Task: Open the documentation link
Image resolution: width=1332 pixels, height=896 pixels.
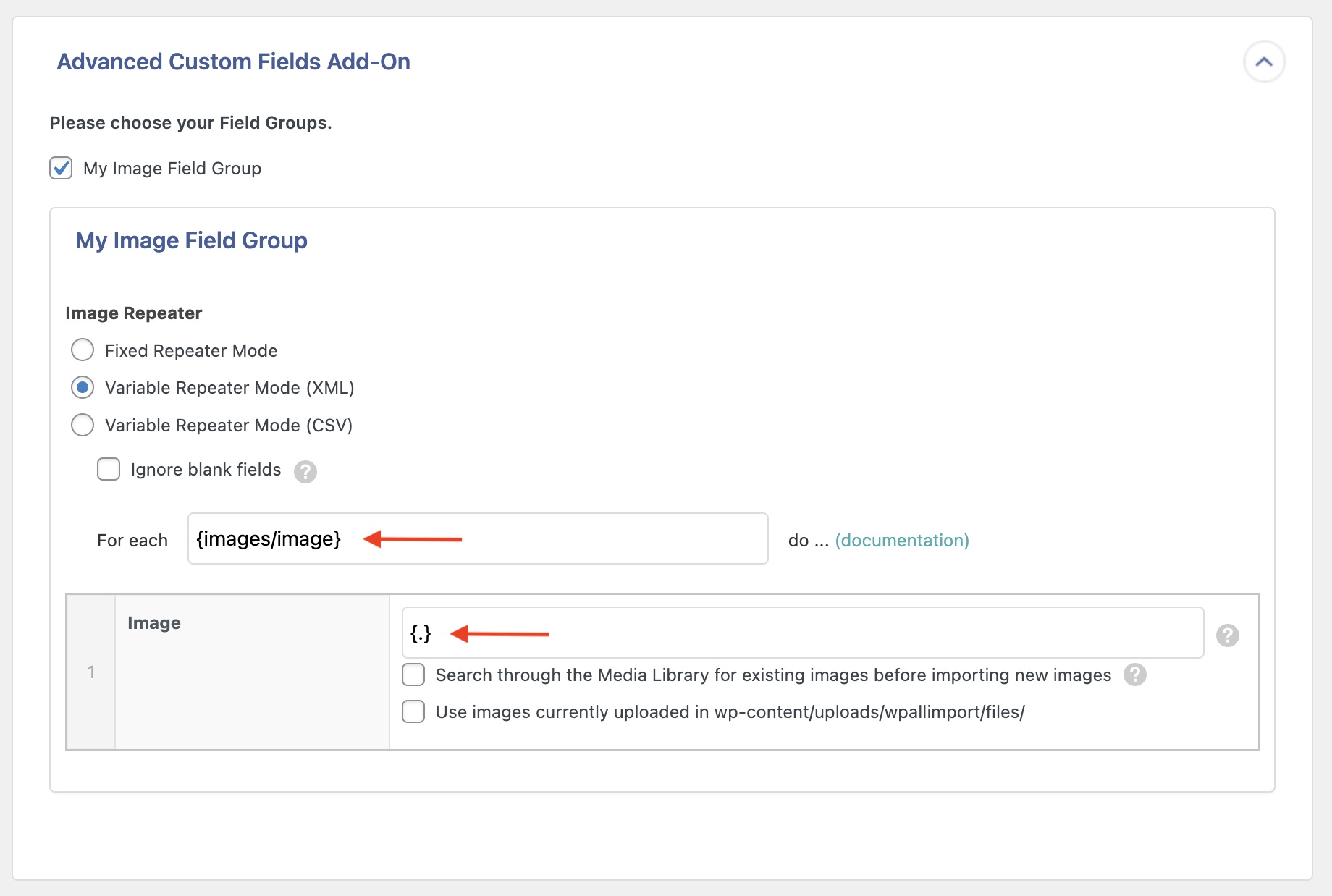Action: pos(901,541)
